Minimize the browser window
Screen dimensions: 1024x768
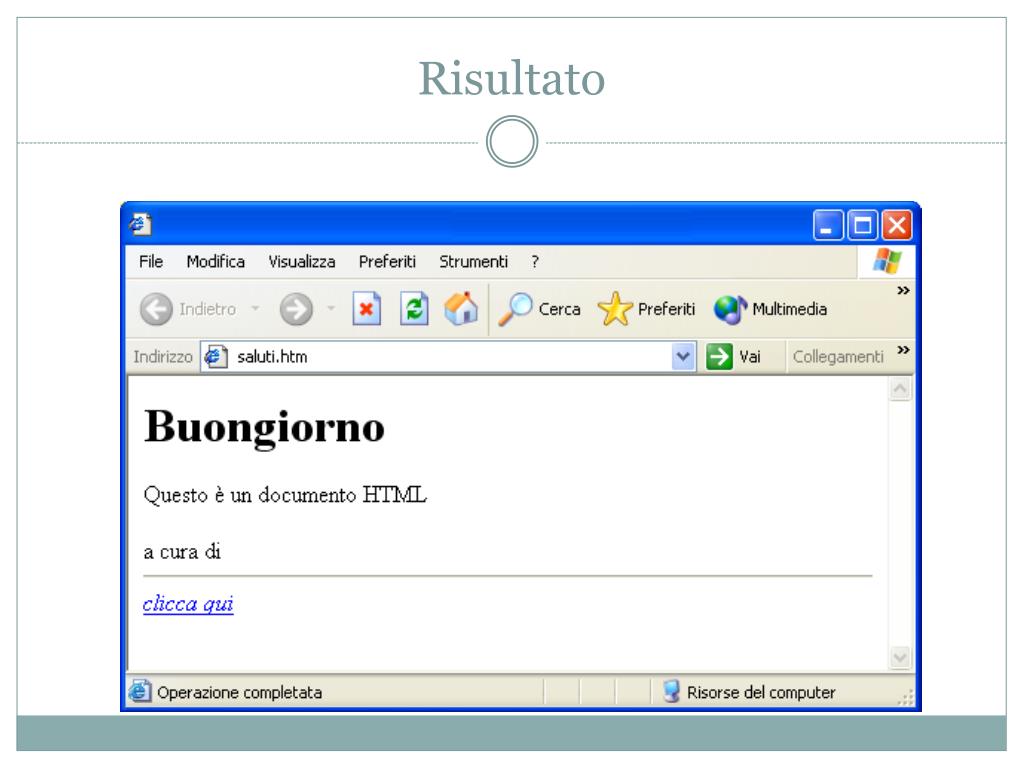828,225
